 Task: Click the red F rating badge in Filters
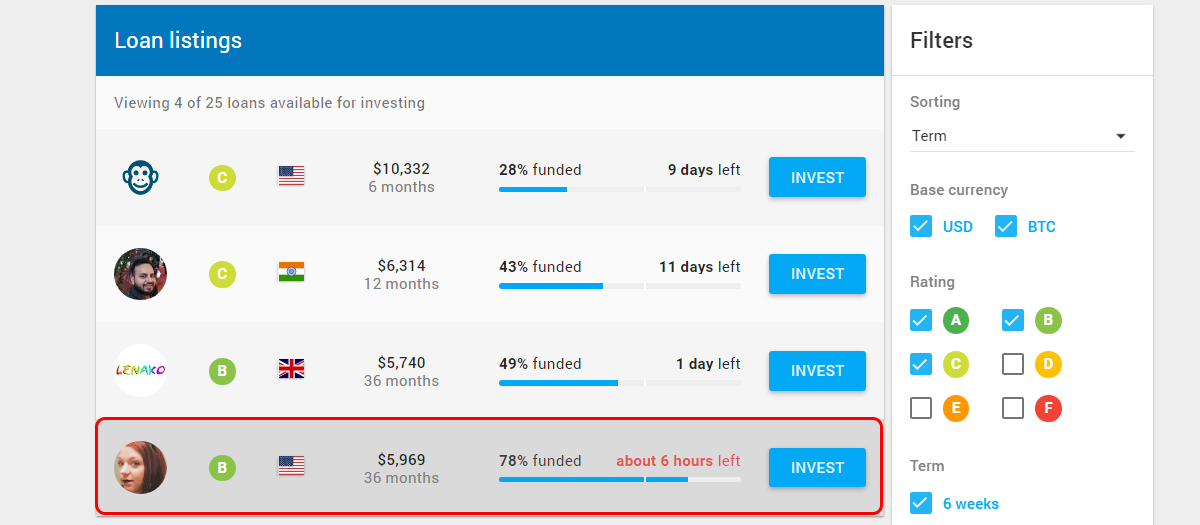tap(1048, 409)
